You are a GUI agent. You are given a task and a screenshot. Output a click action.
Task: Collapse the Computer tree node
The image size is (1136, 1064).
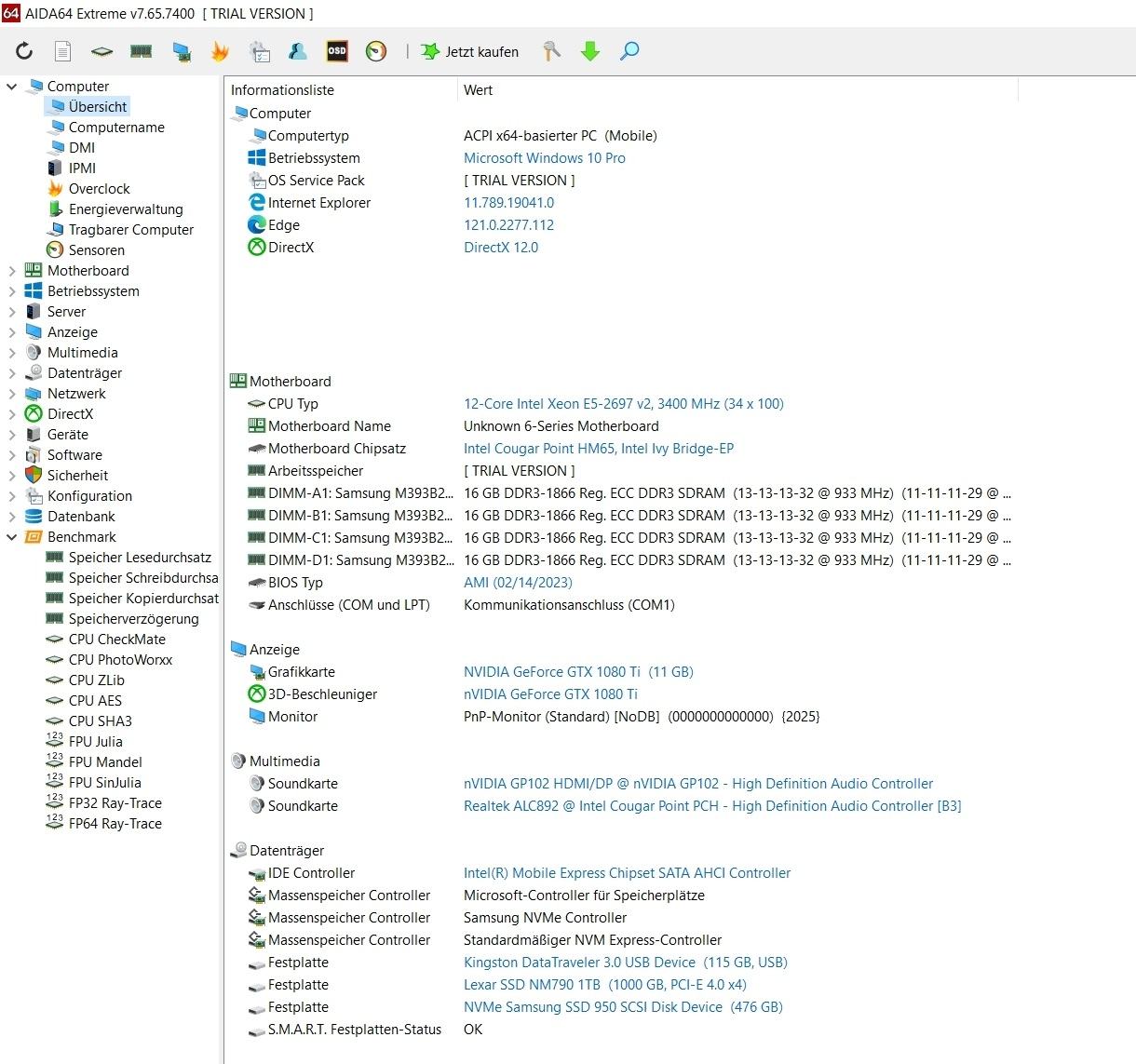[12, 87]
